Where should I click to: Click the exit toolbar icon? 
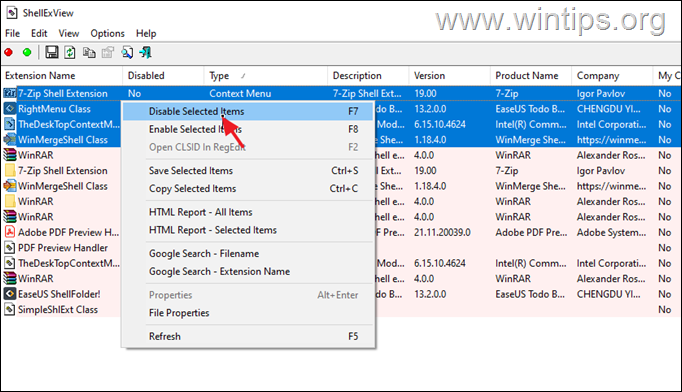145,53
